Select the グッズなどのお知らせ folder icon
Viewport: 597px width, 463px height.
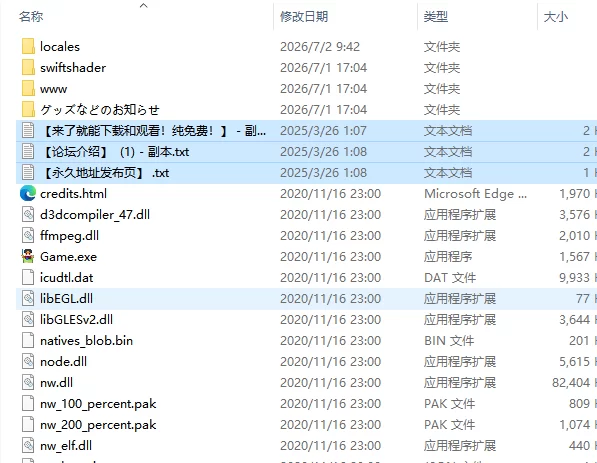28,110
